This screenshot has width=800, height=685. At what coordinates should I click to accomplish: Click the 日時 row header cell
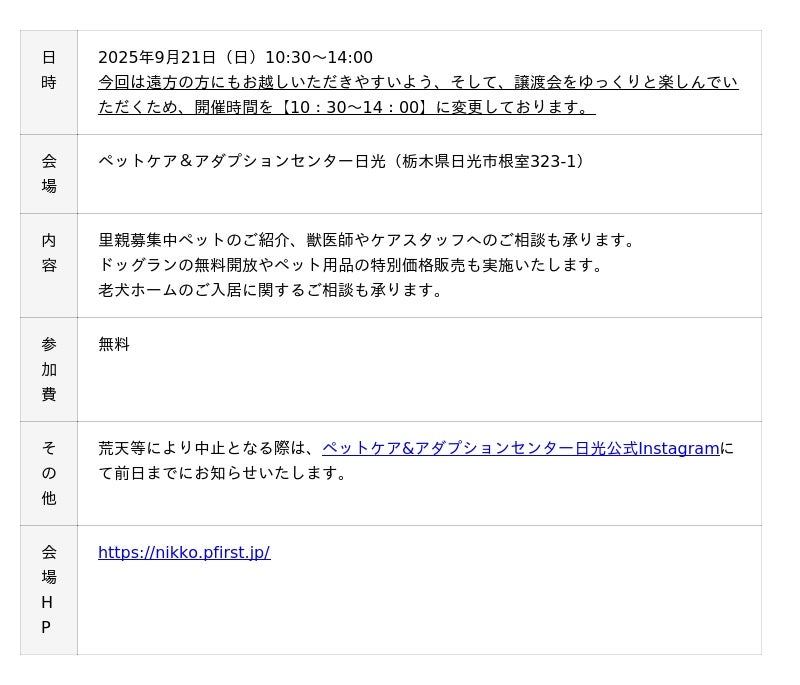(x=49, y=71)
